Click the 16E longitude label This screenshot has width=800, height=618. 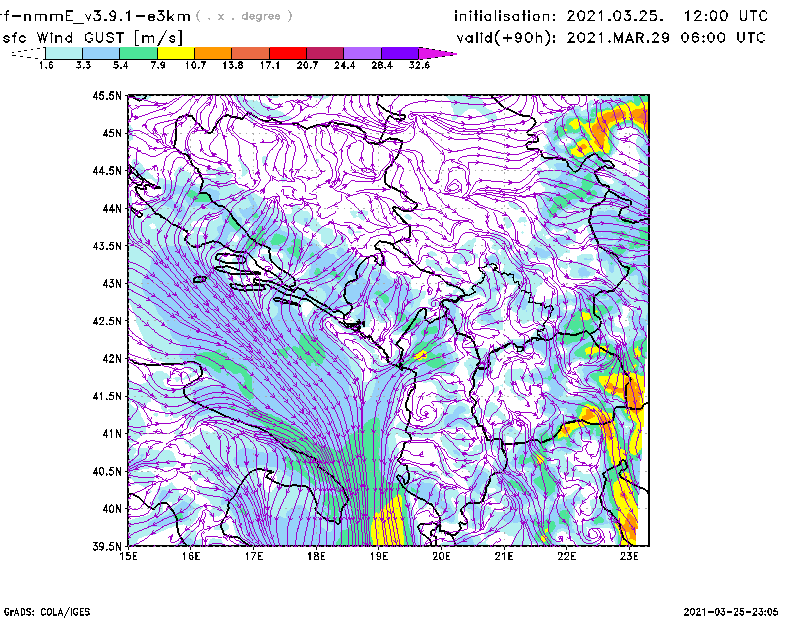coord(191,556)
